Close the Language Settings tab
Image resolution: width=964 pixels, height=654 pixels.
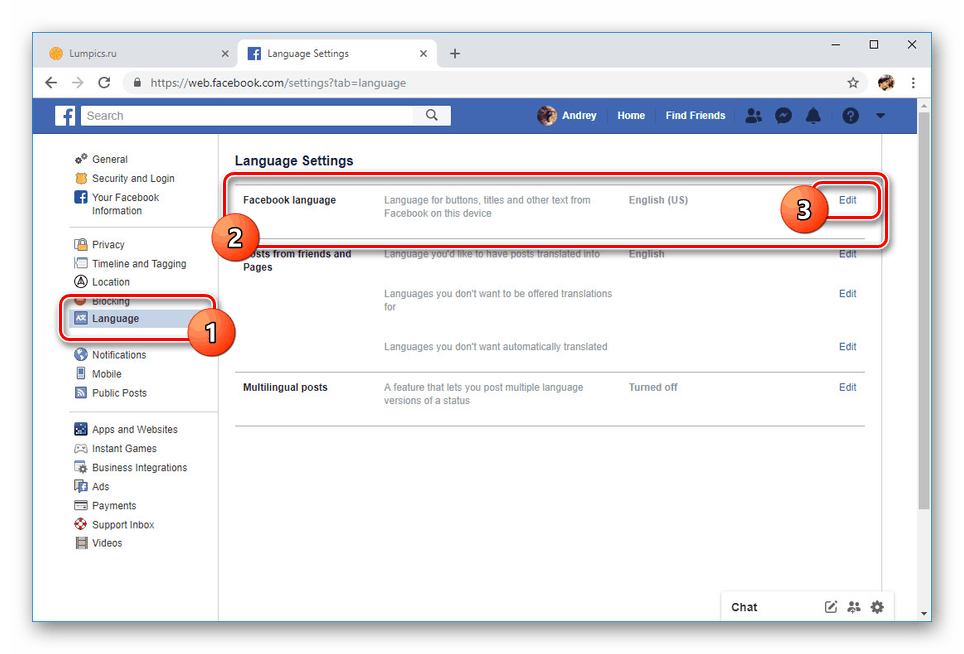424,53
